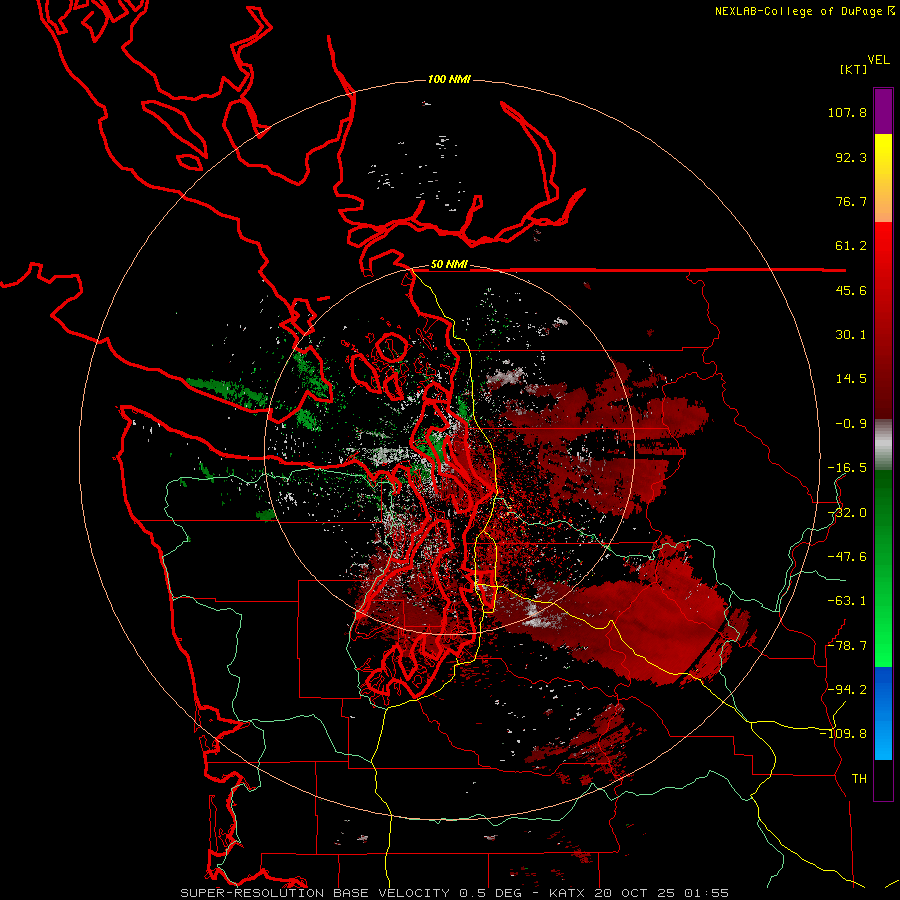
Task: Click the 107.8 velocity scale value
Action: 847,112
